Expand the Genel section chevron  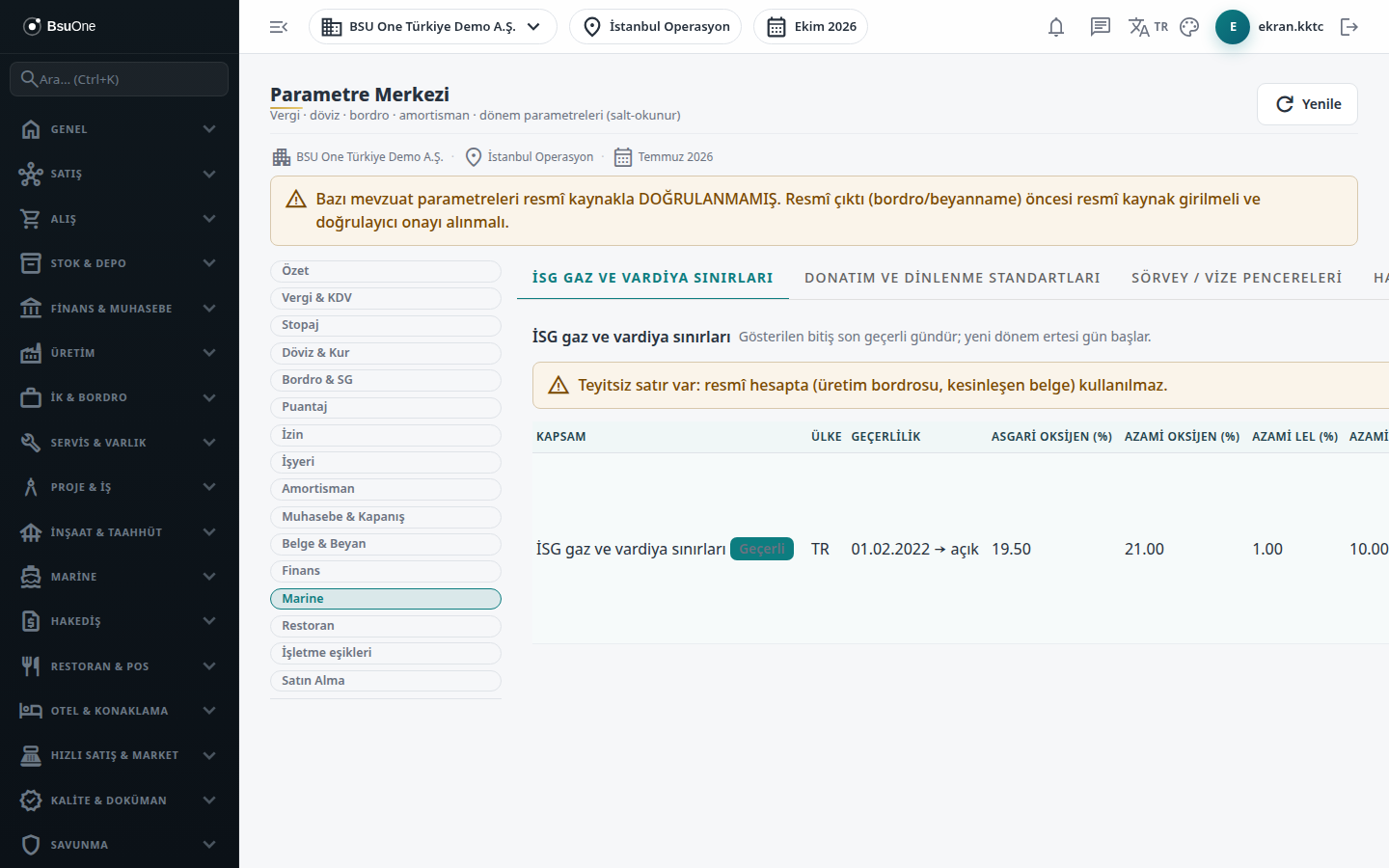tap(209, 129)
